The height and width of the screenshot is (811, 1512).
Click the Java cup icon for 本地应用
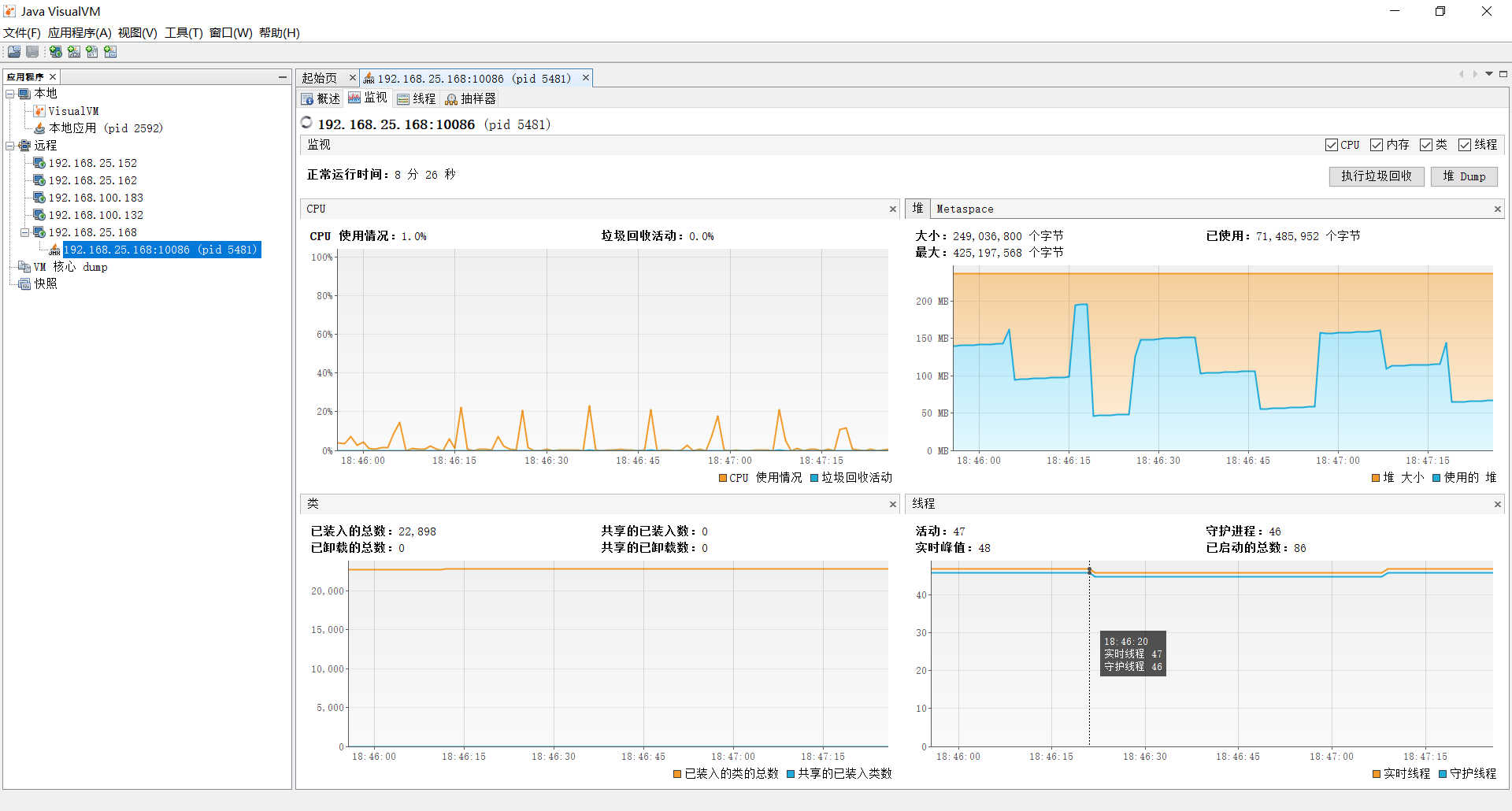pos(39,128)
